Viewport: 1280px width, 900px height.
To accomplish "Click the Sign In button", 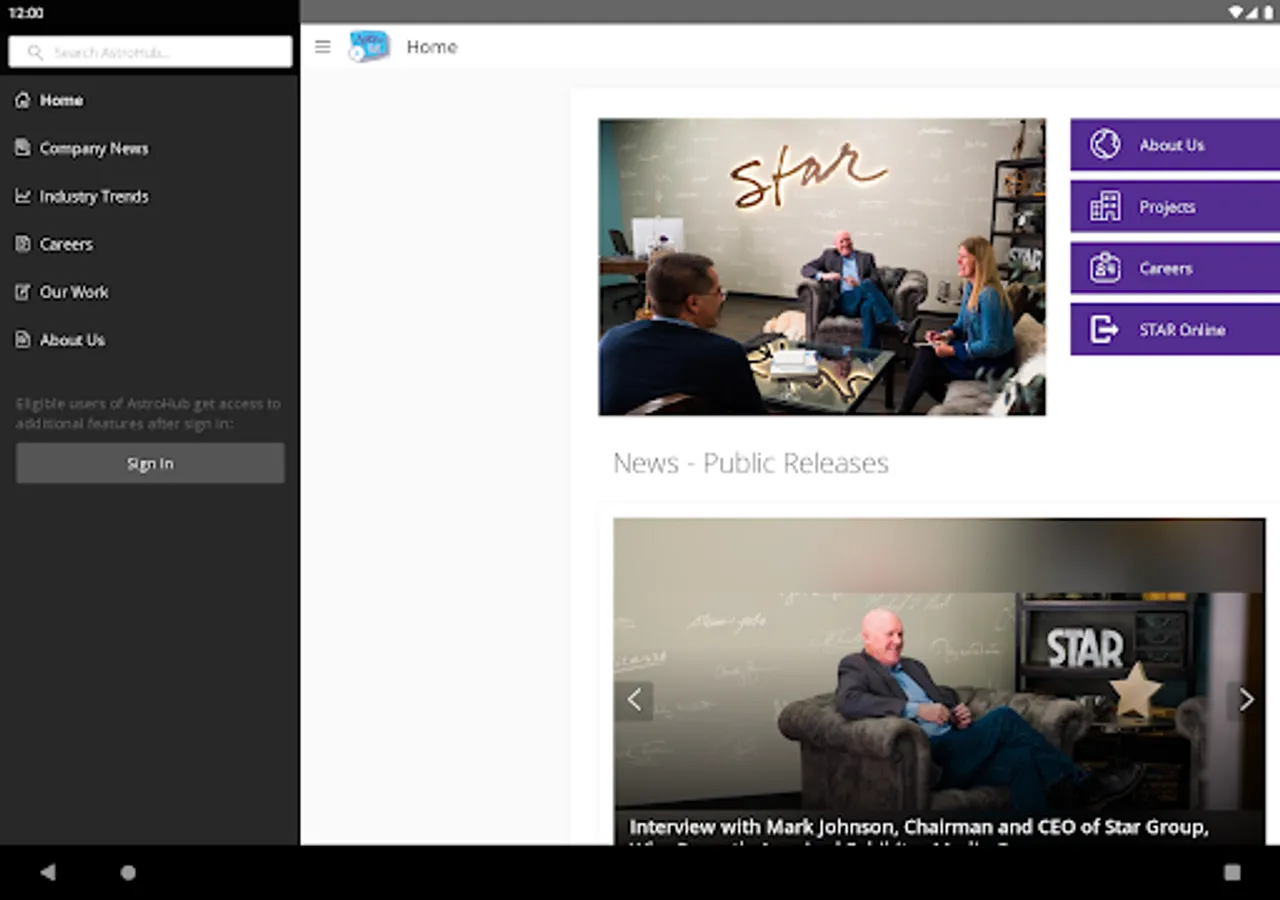I will tap(150, 464).
